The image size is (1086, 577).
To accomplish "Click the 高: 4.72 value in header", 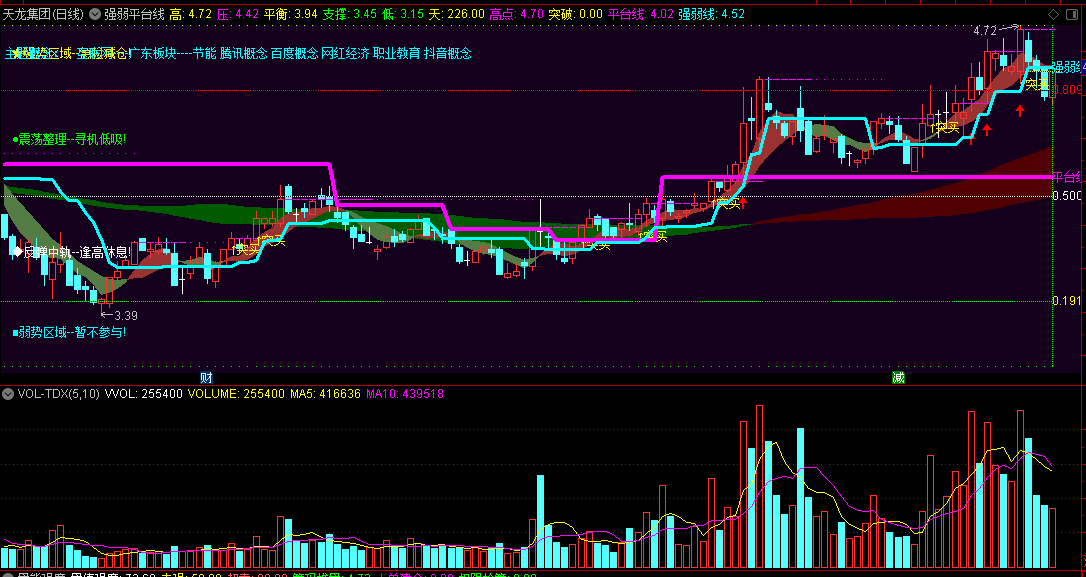I will click(x=190, y=14).
